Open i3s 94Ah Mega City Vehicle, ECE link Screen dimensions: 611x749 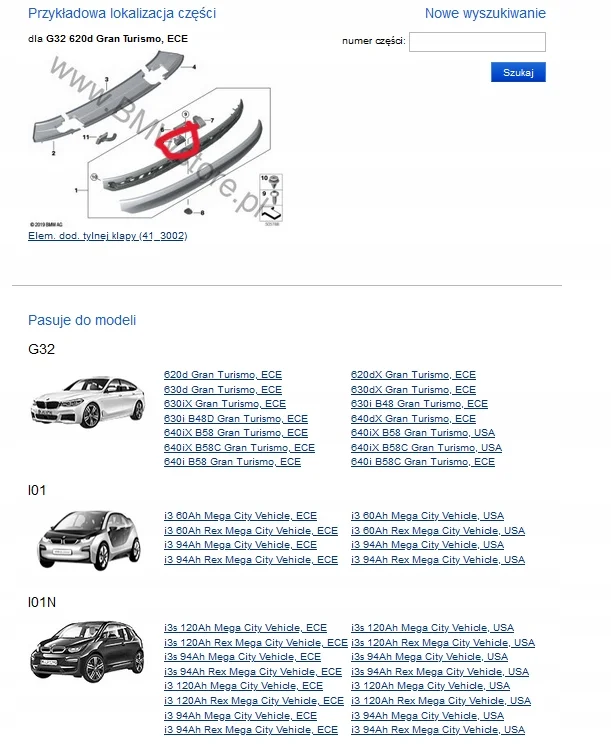click(242, 657)
